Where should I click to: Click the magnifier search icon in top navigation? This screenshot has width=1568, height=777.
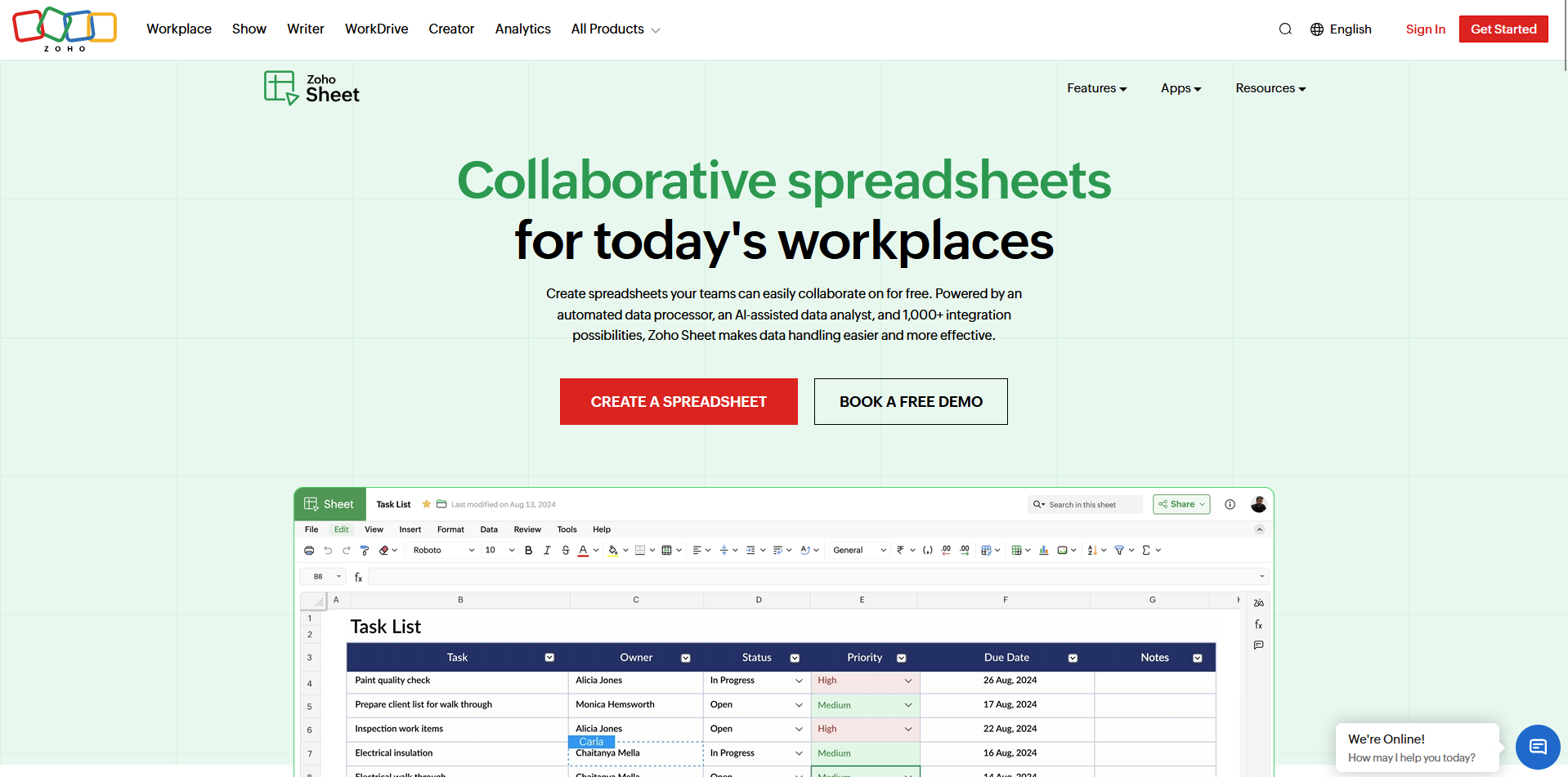[1285, 29]
